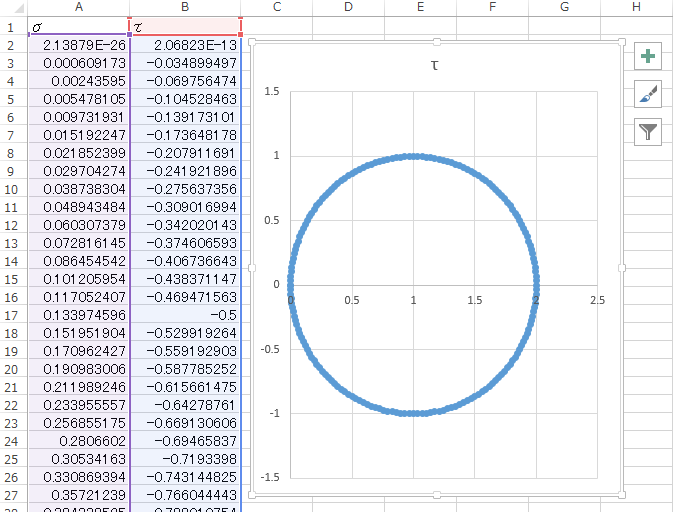
Task: Click the Select All corner box
Action: [14, 7]
